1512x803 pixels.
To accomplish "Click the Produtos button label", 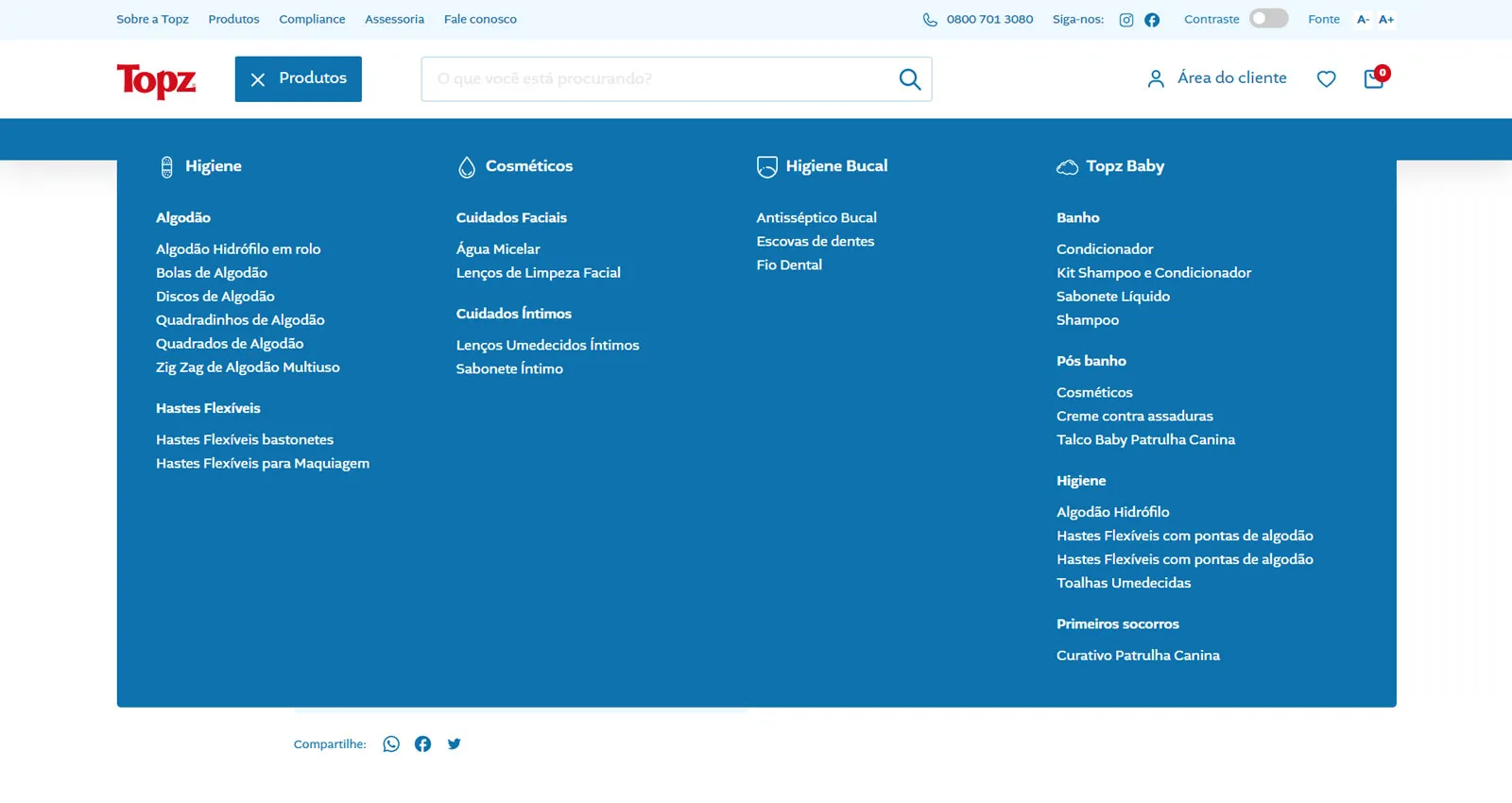I will 313,78.
